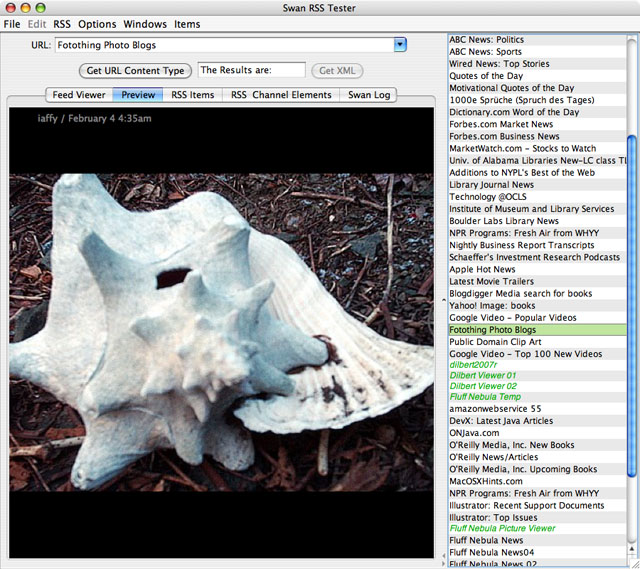Image resolution: width=640 pixels, height=569 pixels.
Task: Open the Windows menu
Action: [x=145, y=24]
